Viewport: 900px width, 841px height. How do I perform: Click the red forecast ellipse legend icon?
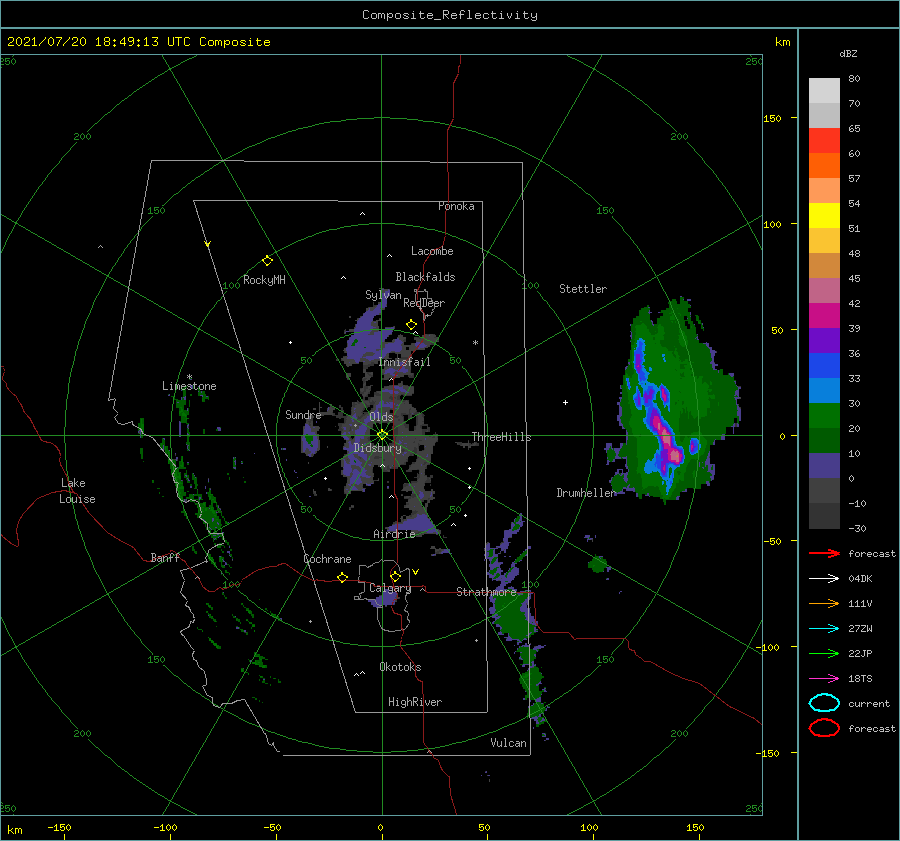click(x=824, y=728)
